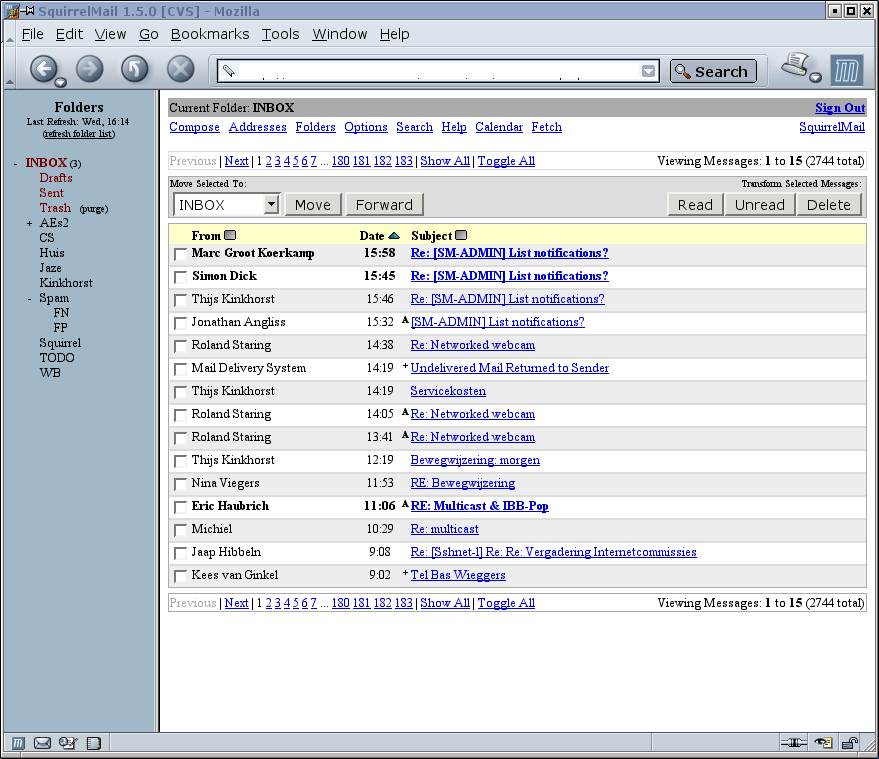The height and width of the screenshot is (759, 879).
Task: Click the cookie/privacy status bar icon
Action: [x=823, y=743]
